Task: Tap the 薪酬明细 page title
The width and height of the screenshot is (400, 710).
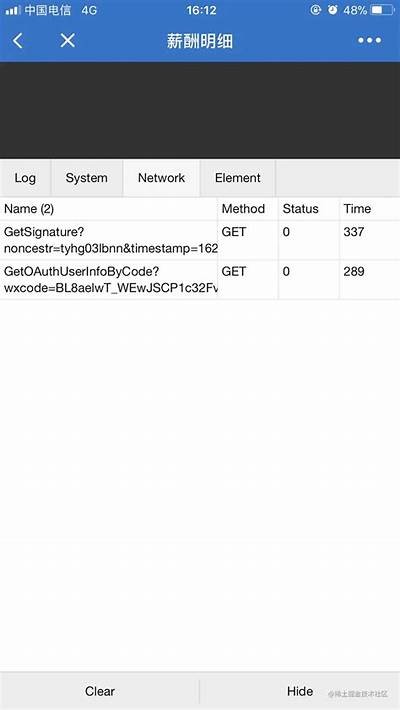Action: 200,41
